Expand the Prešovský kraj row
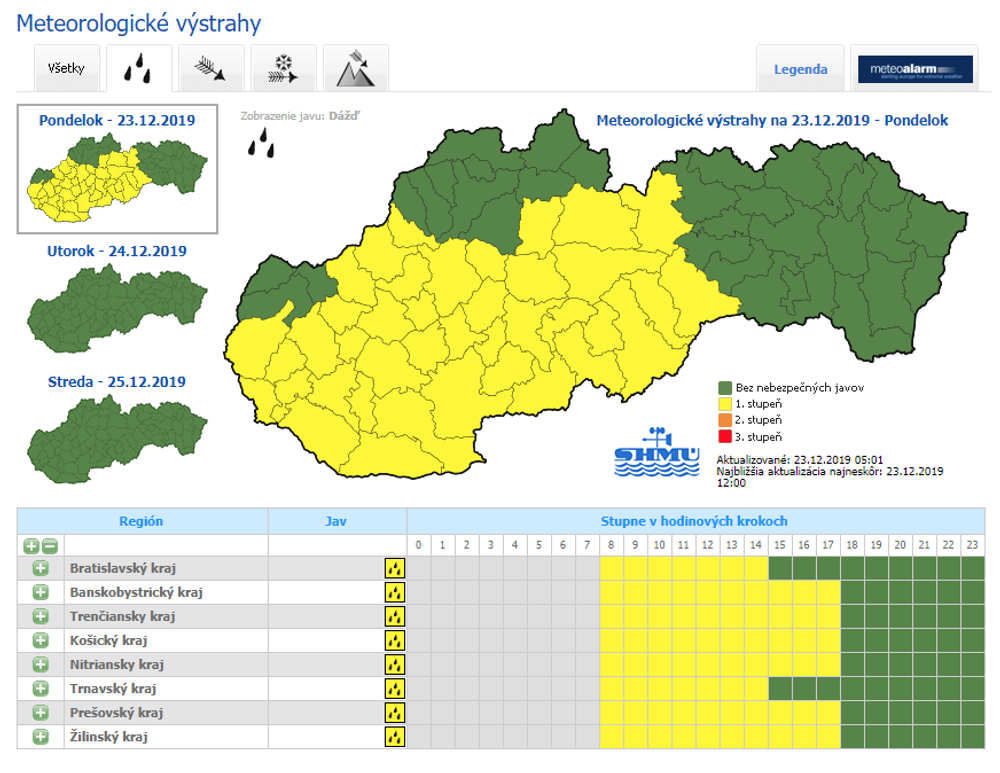The width and height of the screenshot is (1000, 773). [40, 713]
